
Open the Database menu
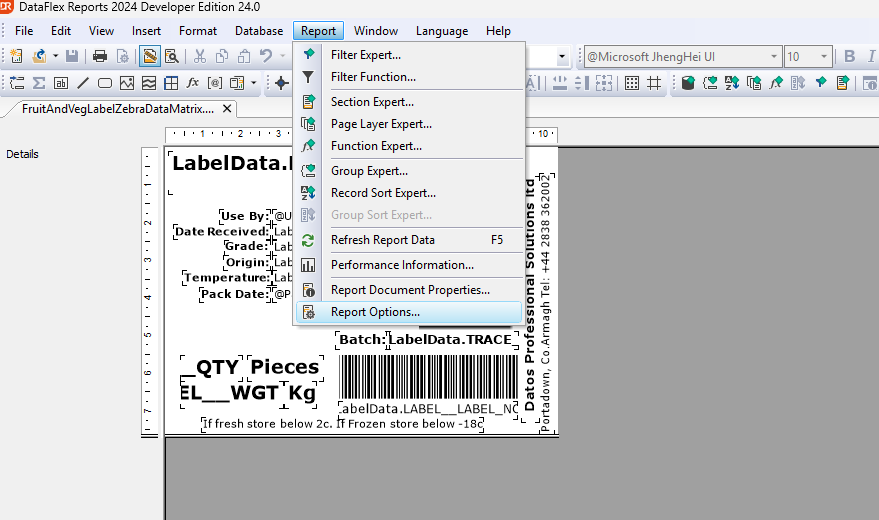click(259, 31)
